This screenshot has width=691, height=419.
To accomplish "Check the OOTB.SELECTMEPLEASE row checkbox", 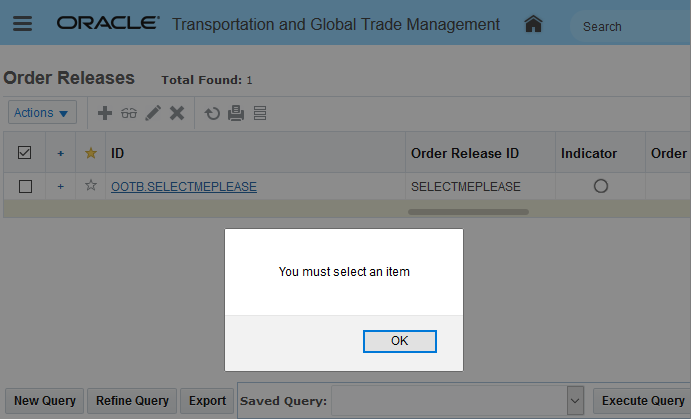I will [25, 186].
